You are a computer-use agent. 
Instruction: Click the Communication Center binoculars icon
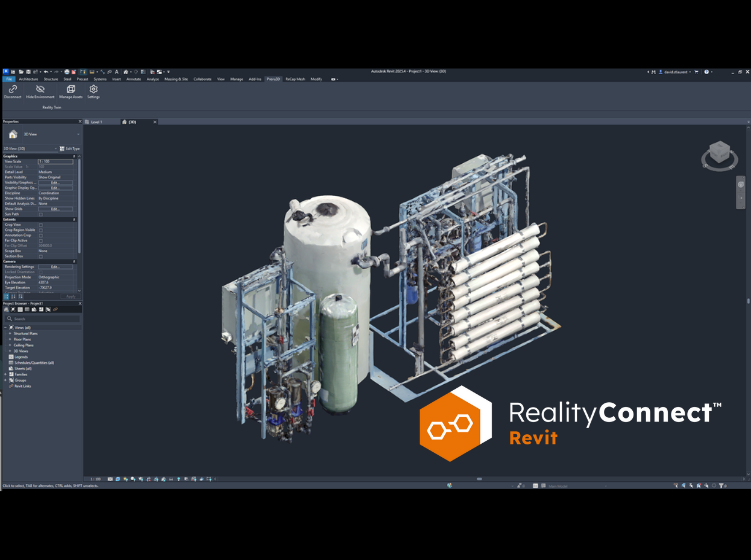coord(654,72)
